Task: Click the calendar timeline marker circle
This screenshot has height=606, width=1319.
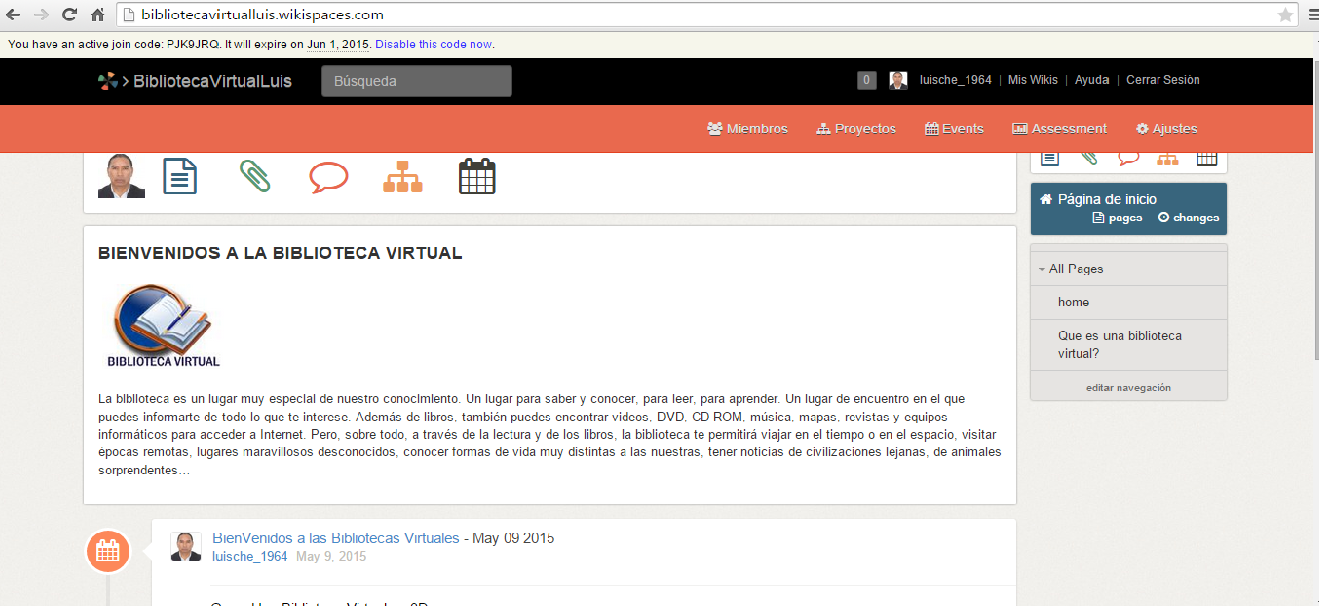Action: 108,551
